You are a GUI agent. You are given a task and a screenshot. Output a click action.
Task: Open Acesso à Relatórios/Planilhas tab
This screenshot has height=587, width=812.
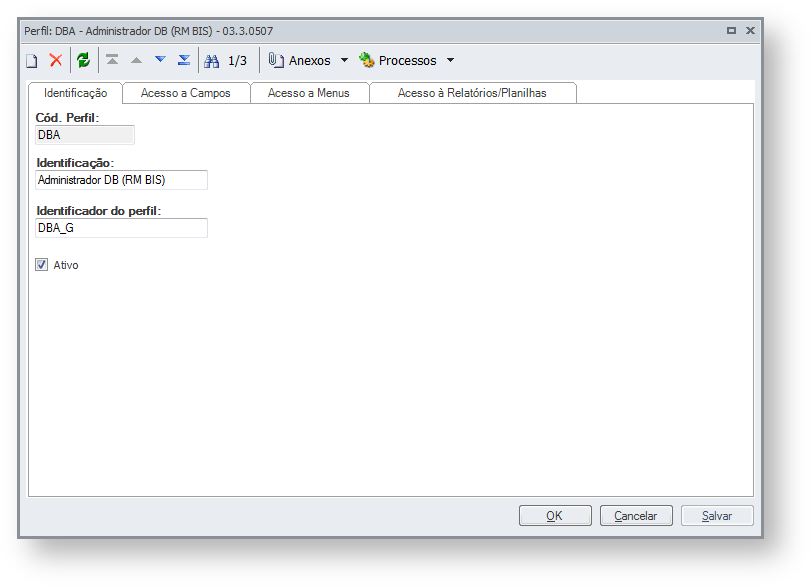[x=472, y=93]
